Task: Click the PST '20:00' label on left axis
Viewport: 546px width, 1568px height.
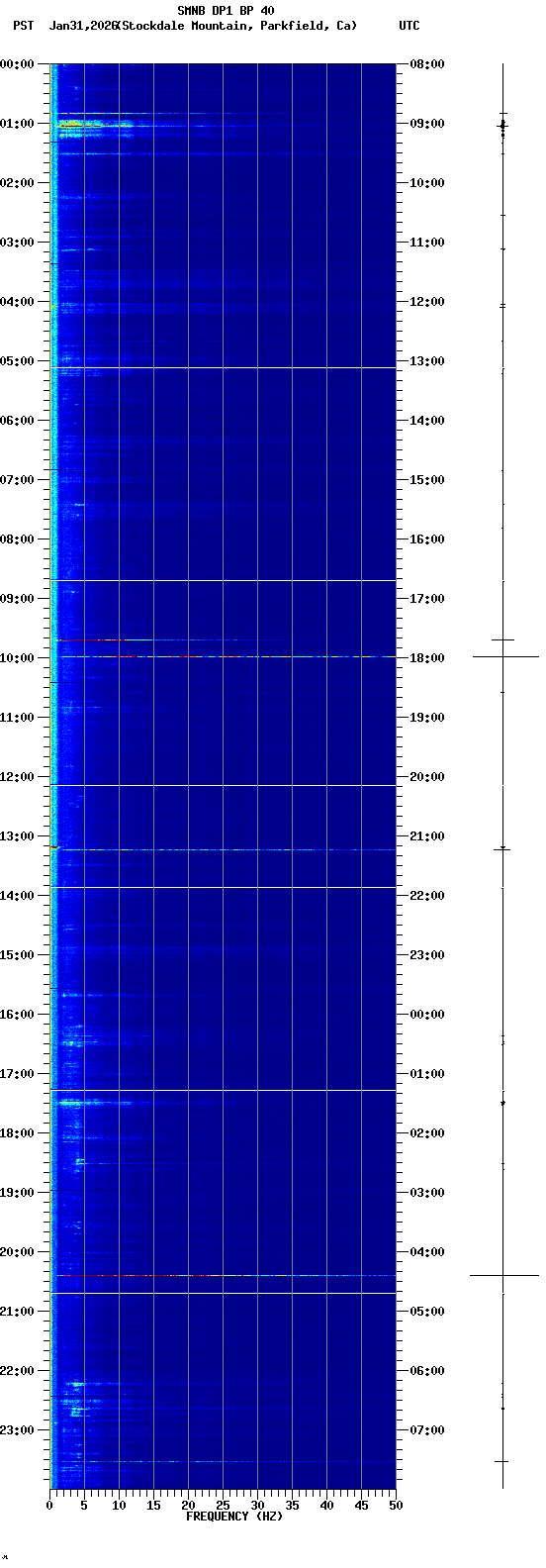Action: point(18,1252)
